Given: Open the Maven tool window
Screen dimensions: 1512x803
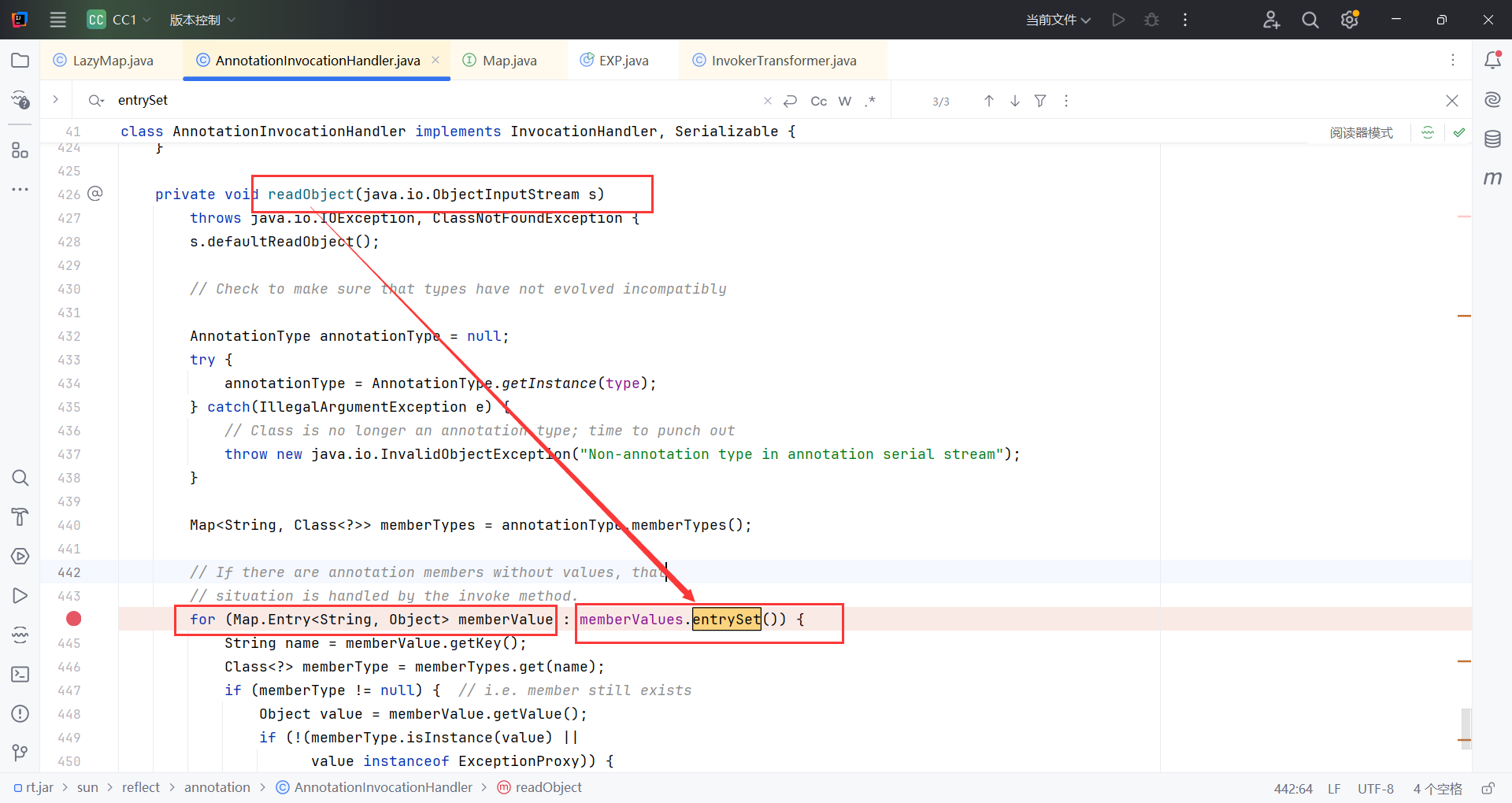Looking at the screenshot, I should (1492, 179).
